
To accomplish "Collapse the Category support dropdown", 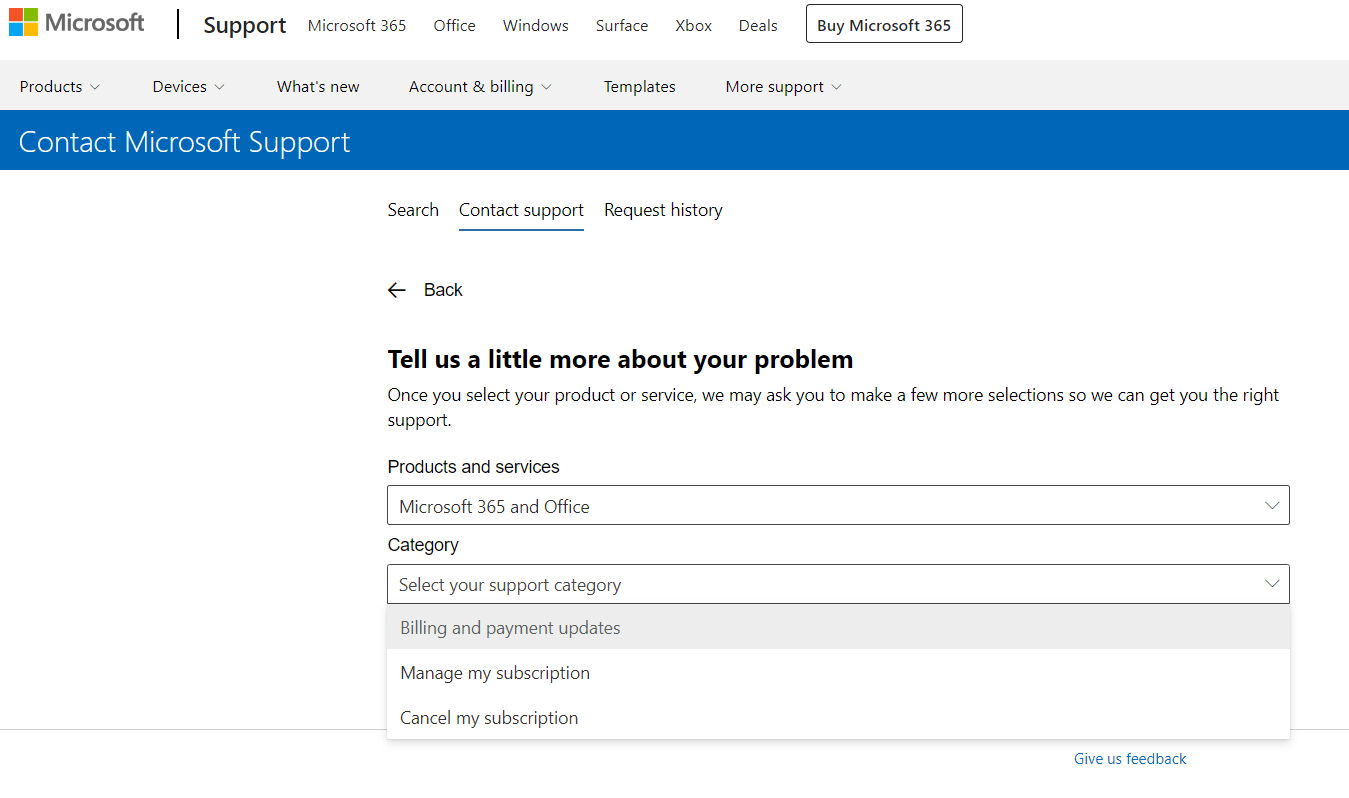I will coord(838,584).
